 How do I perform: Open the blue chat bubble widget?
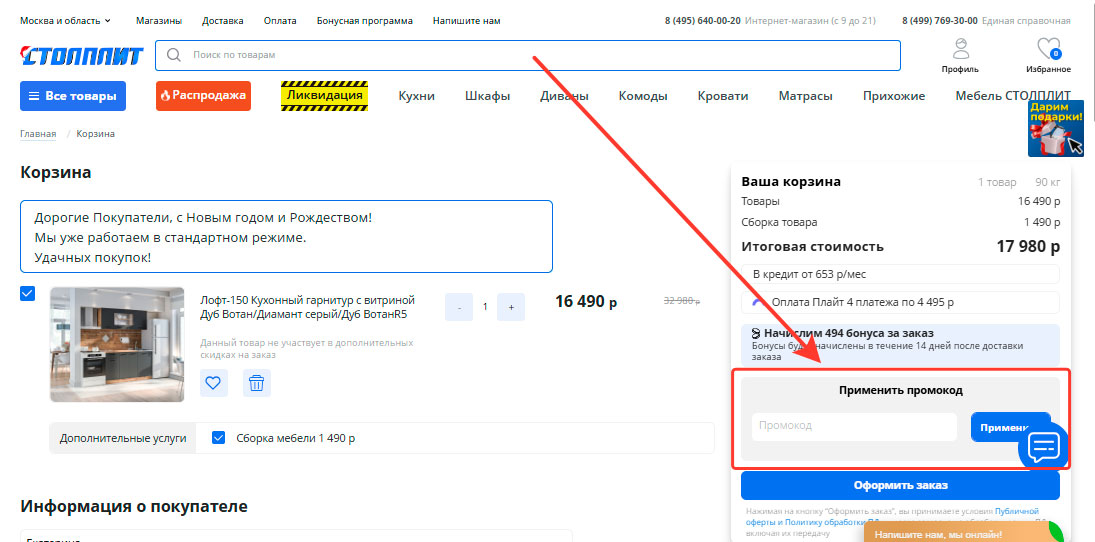click(1044, 445)
